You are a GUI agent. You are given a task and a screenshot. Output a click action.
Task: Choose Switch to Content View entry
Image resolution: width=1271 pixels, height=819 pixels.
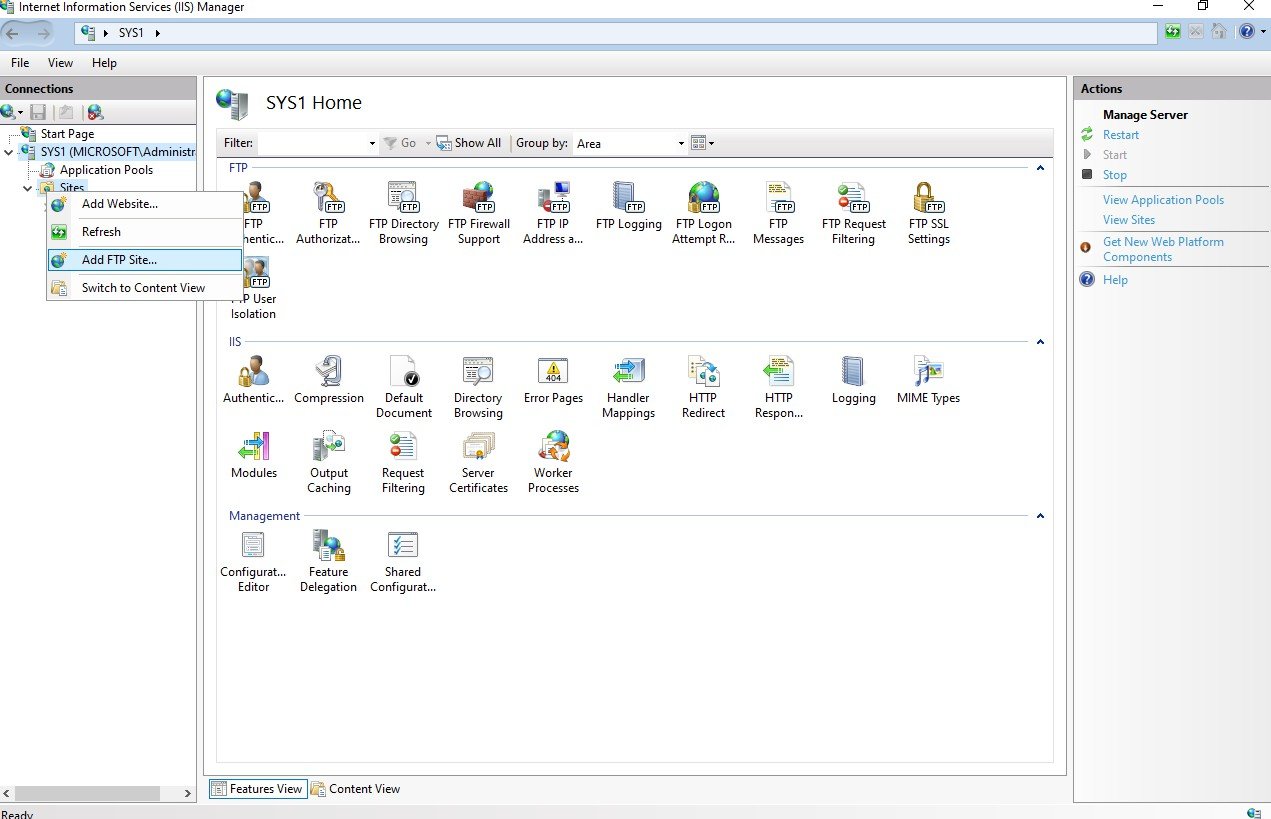click(145, 288)
